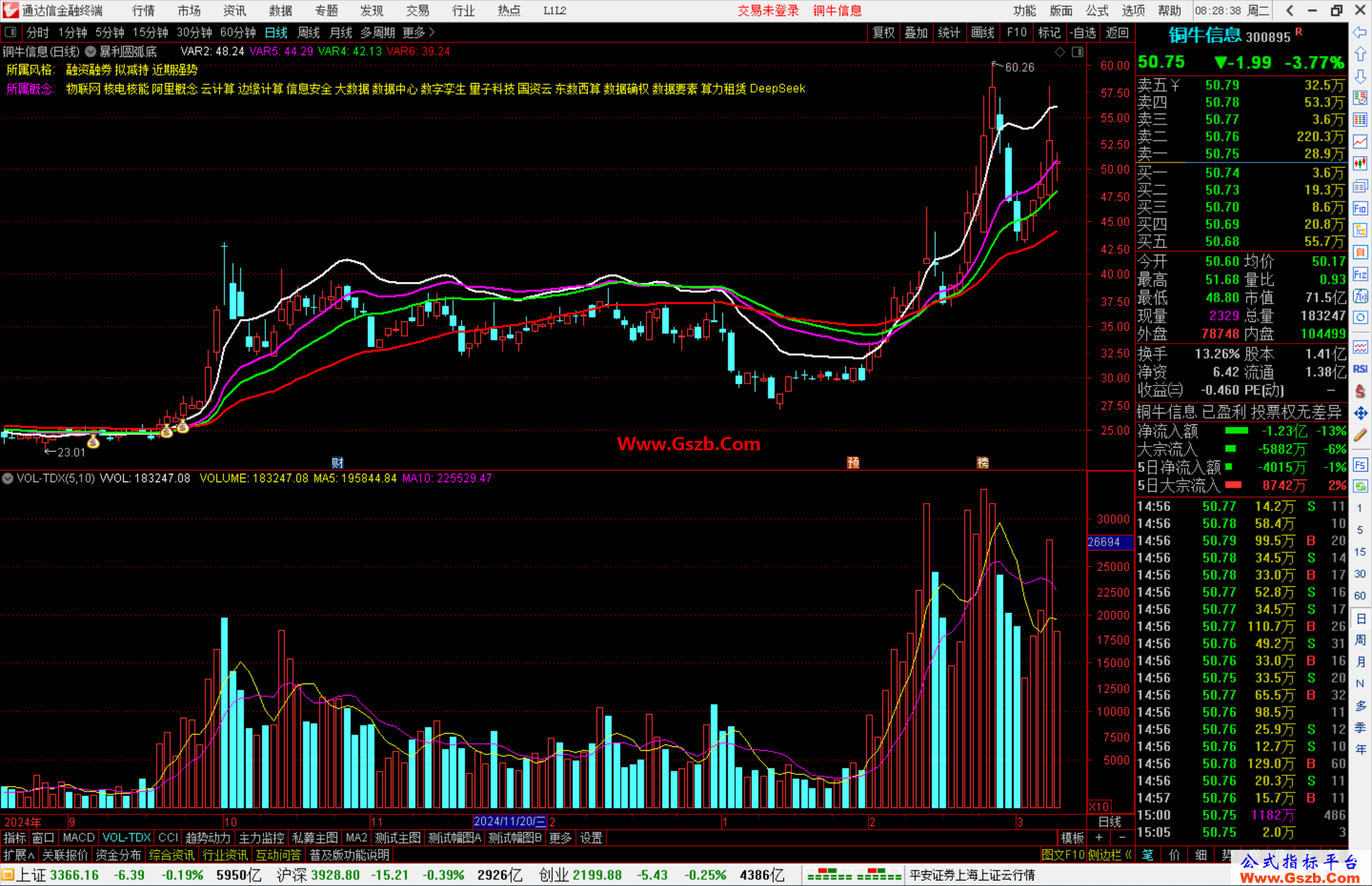Switch to 分时 intraday view

tap(37, 32)
